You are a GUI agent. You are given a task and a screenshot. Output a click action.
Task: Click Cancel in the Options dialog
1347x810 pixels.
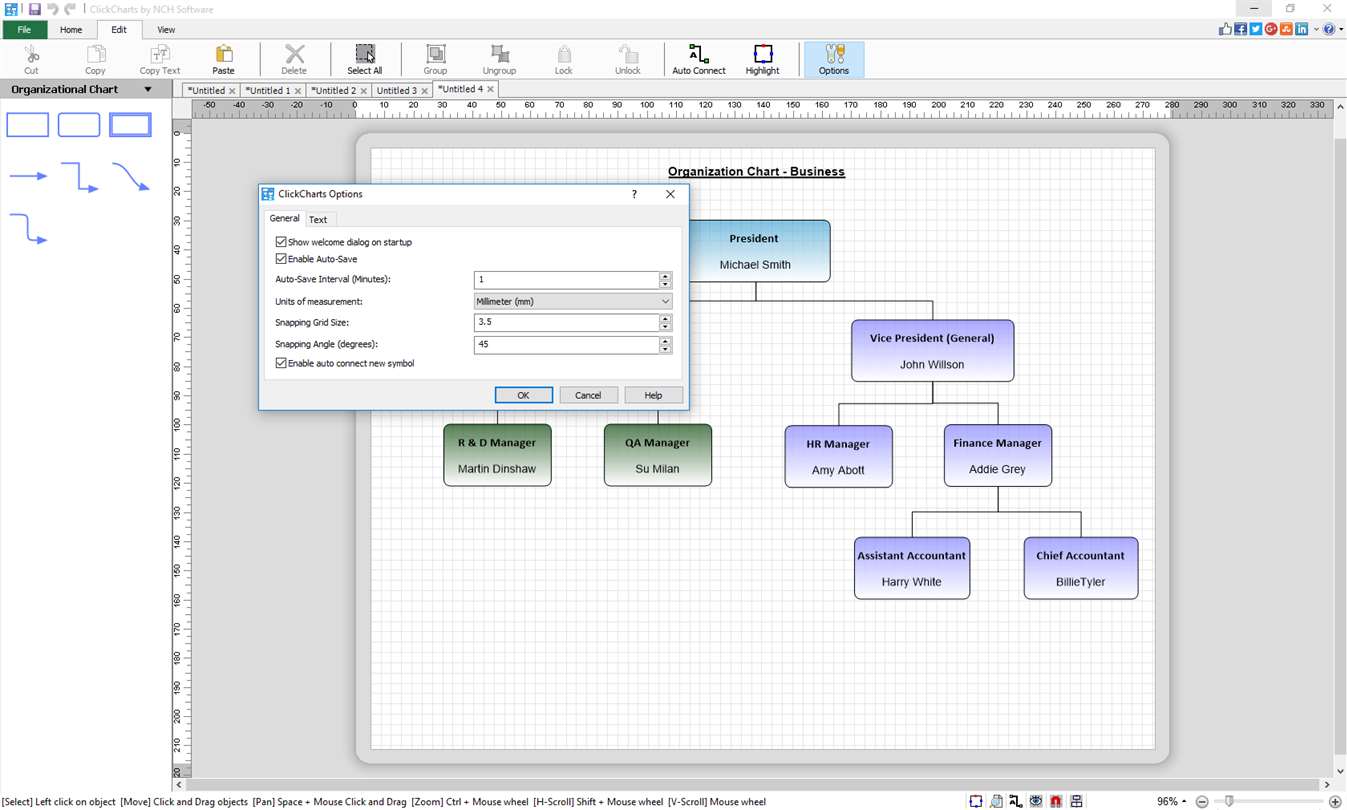click(588, 395)
